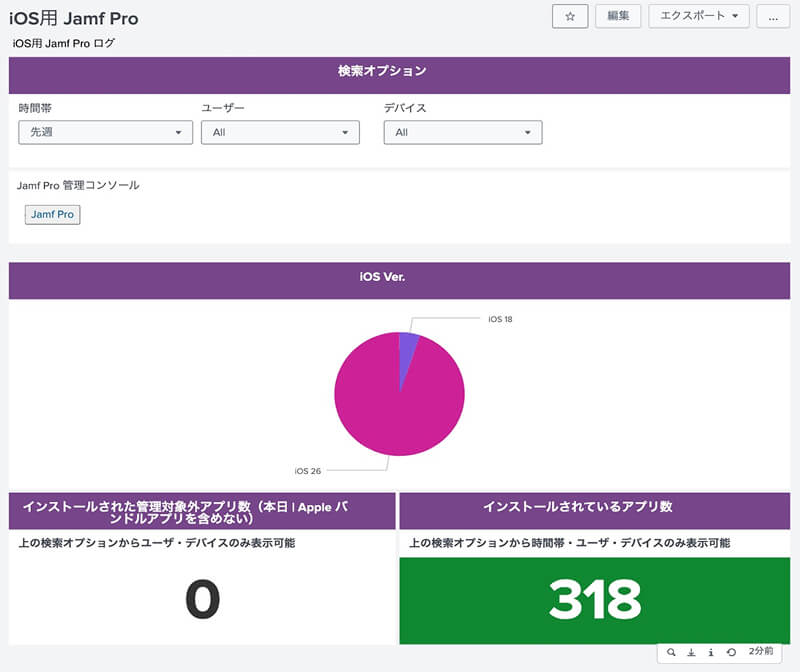
Task: Open search via magnifier icon in panel footer
Action: [671, 652]
